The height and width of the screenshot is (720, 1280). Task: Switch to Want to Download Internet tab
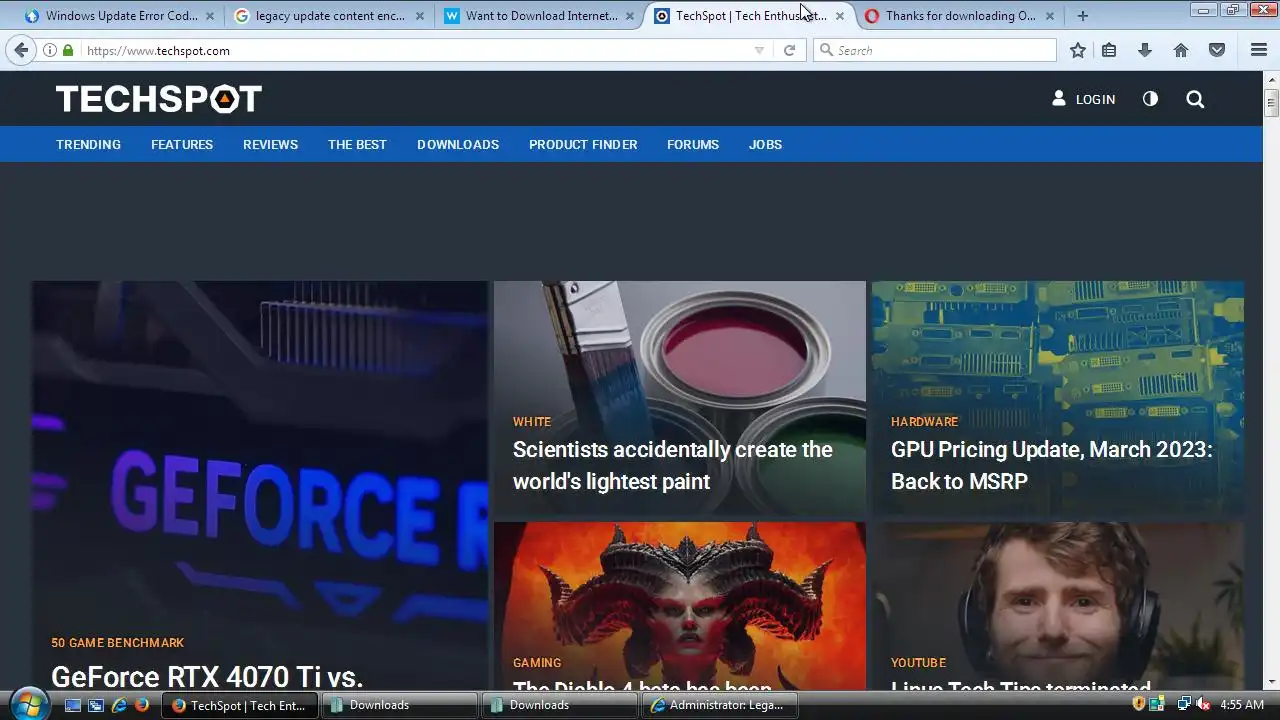[540, 16]
